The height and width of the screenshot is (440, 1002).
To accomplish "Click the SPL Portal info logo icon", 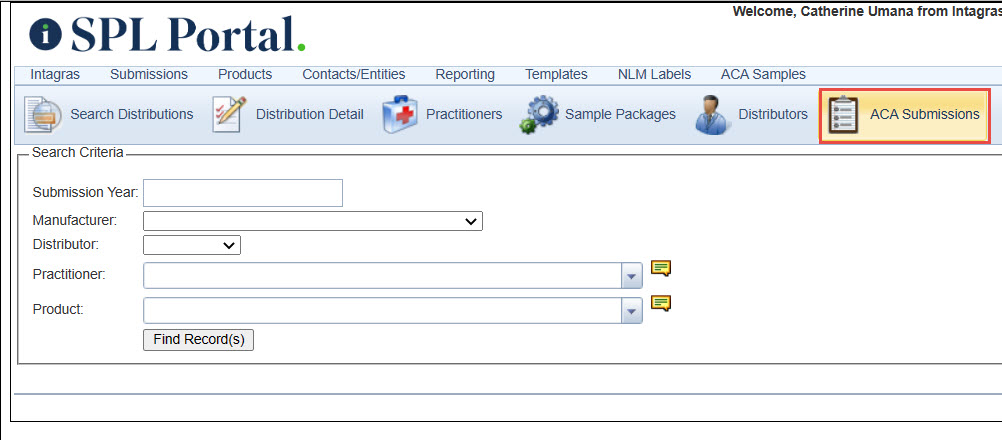I will (45, 35).
